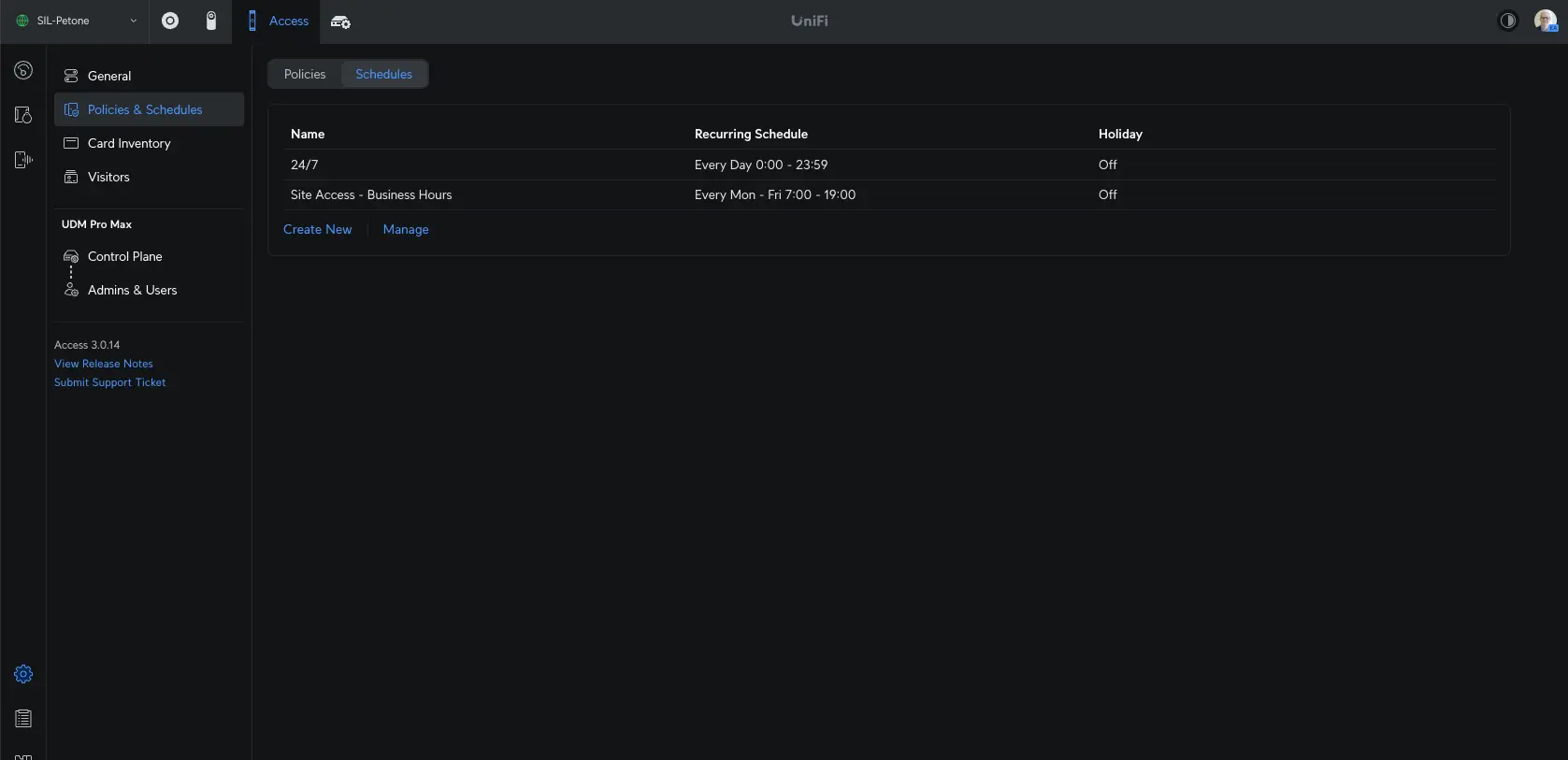Switch to the Policies tab
This screenshot has height=760, width=1568.
click(x=305, y=74)
